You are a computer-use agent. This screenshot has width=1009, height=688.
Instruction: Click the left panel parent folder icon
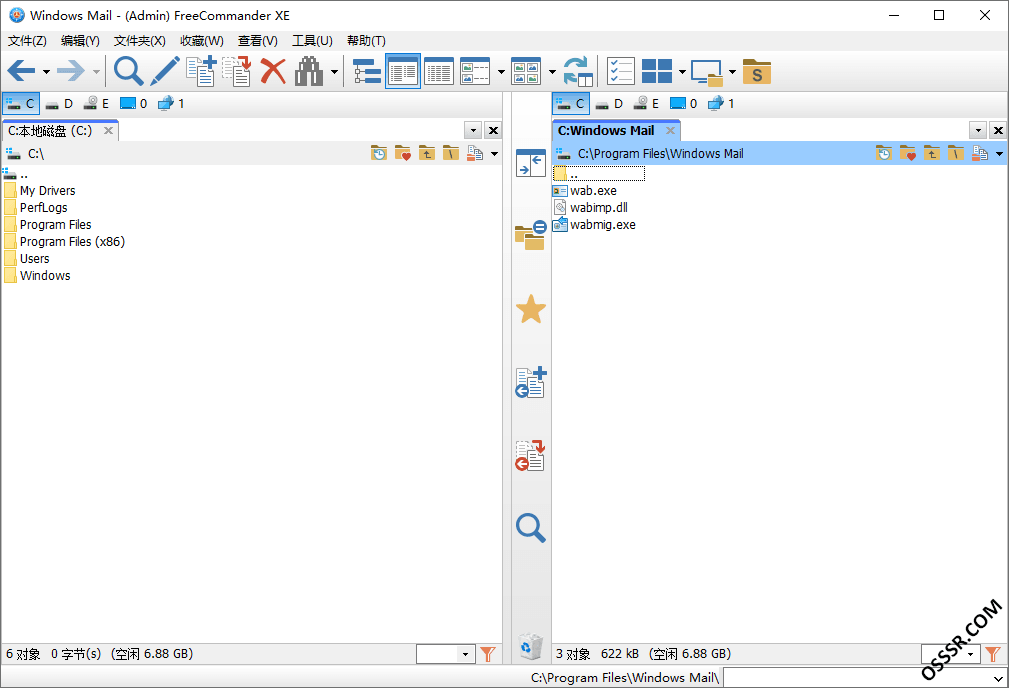pyautogui.click(x=427, y=153)
